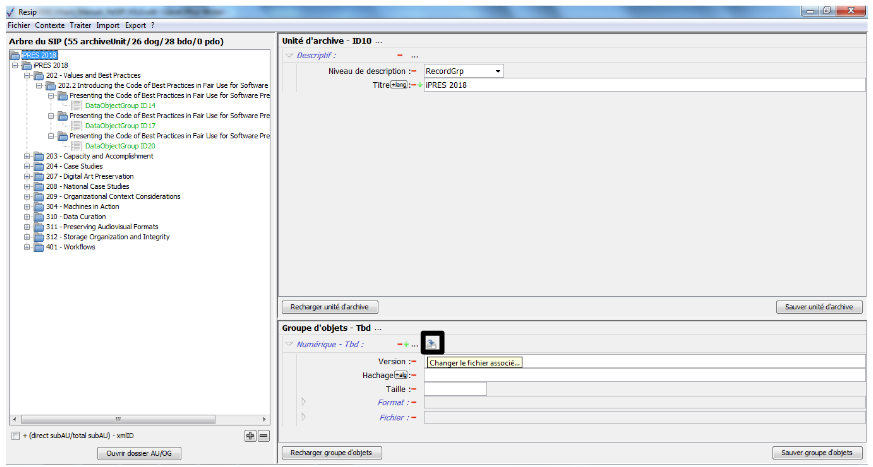Open the Fichier menu
The width and height of the screenshot is (873, 467).
point(18,24)
